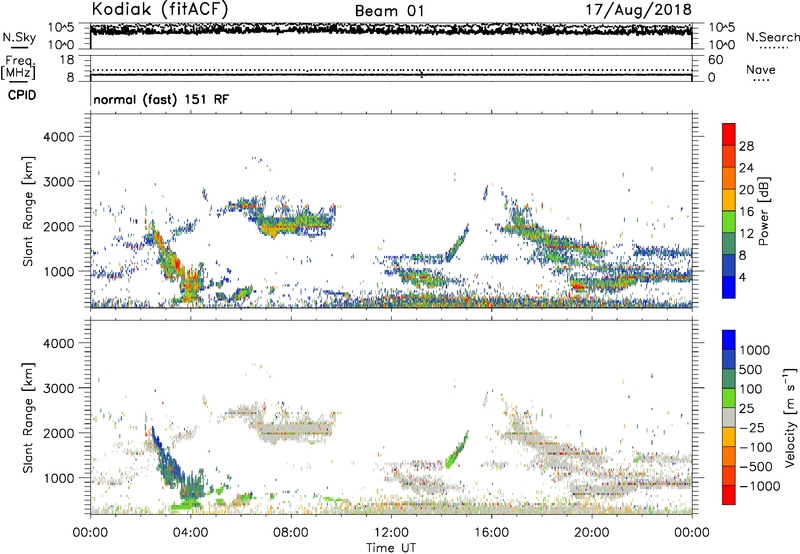Image resolution: width=800 pixels, height=554 pixels.
Task: Click the light green power colorbar segment near 12
Action: [x=729, y=222]
